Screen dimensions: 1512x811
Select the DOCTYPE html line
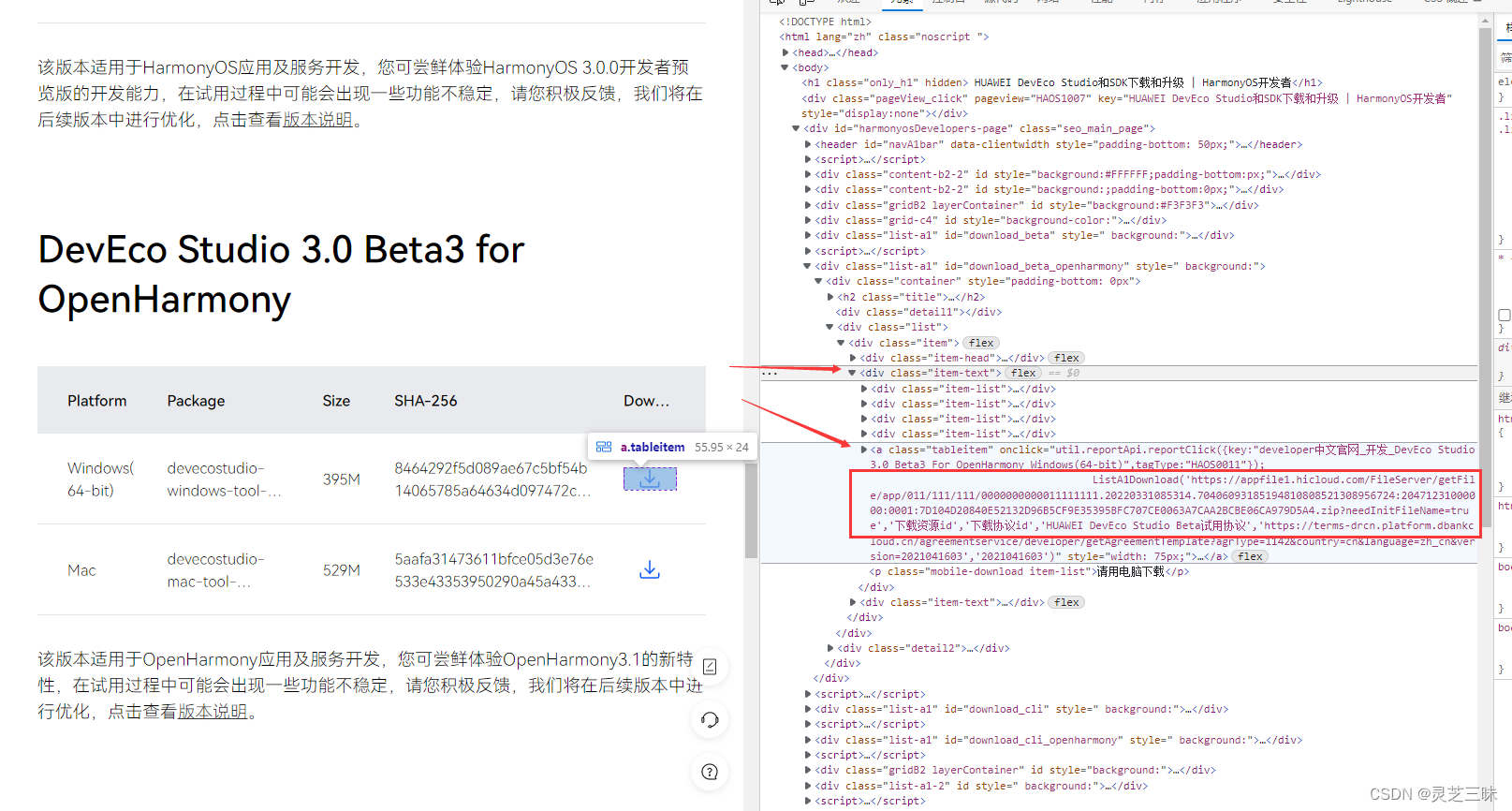click(x=825, y=22)
